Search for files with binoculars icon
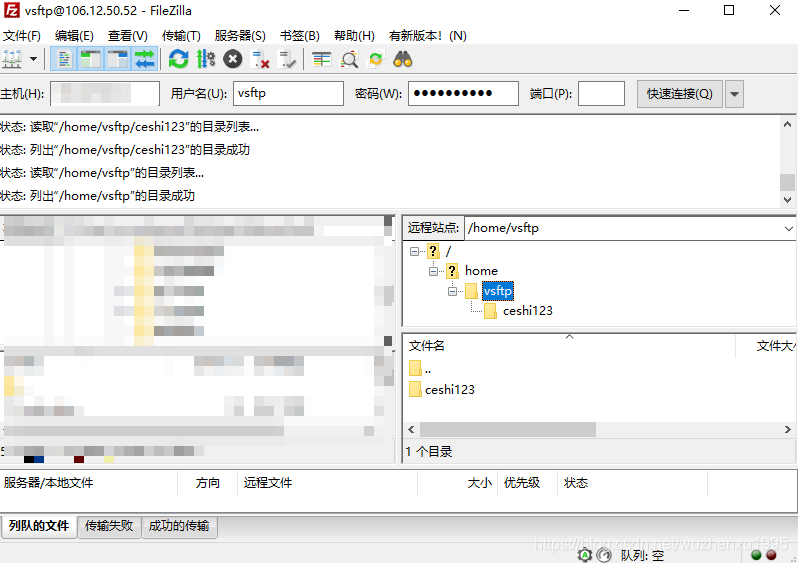 [x=403, y=59]
